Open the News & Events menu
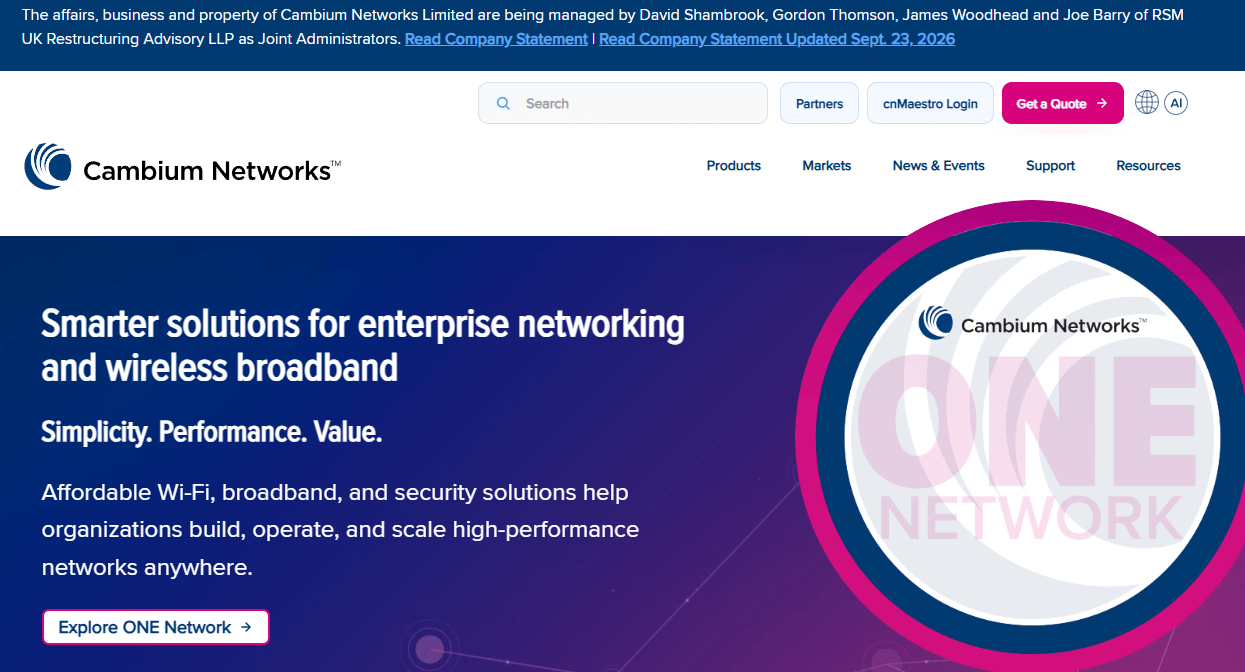This screenshot has width=1245, height=672. tap(939, 166)
